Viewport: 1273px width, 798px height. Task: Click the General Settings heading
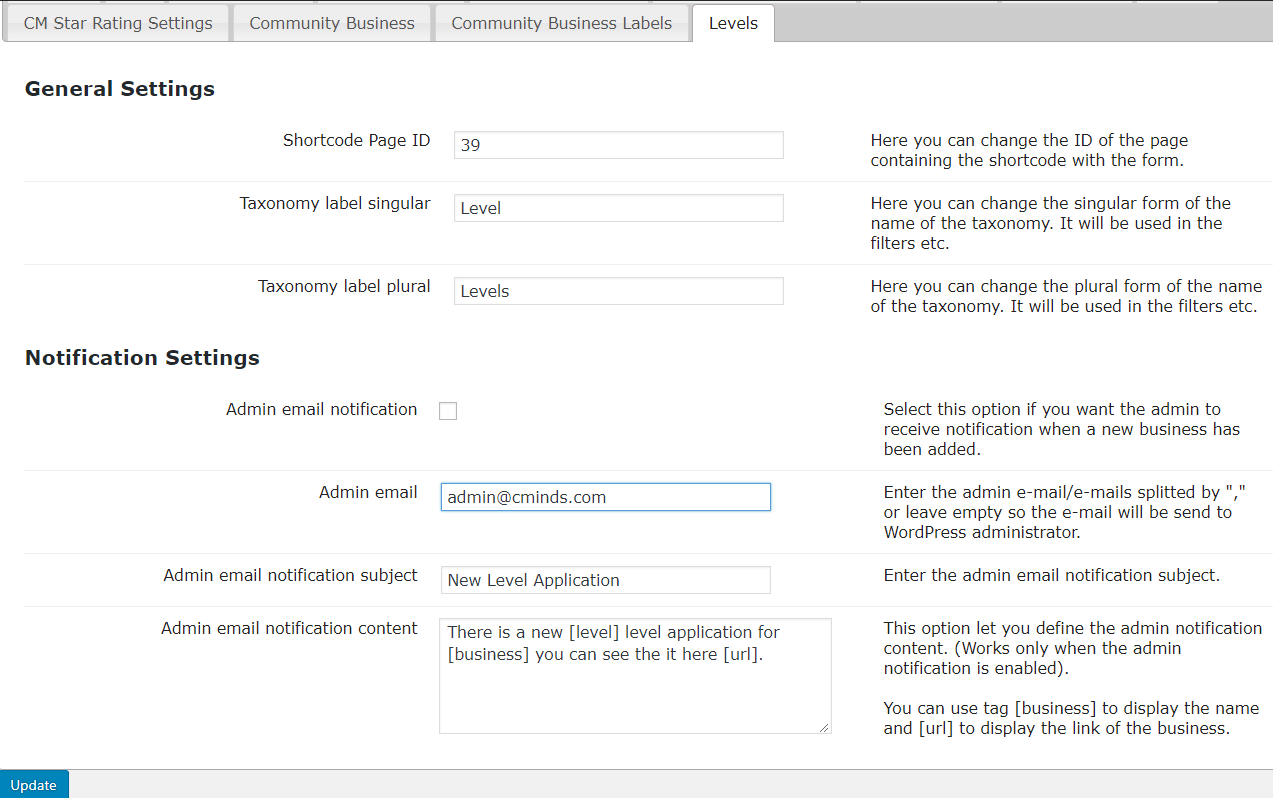tap(120, 89)
